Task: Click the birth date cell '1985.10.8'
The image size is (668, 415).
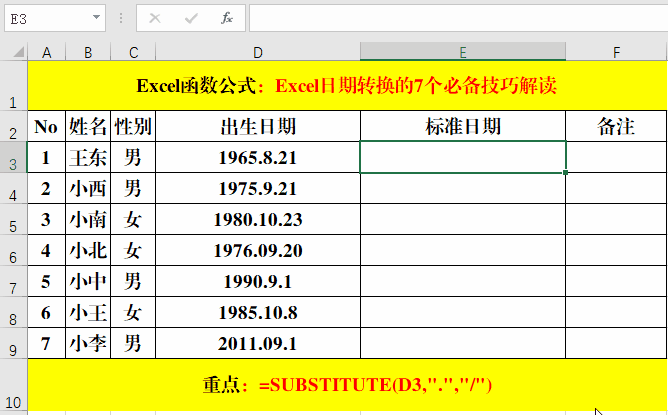Action: coord(258,313)
